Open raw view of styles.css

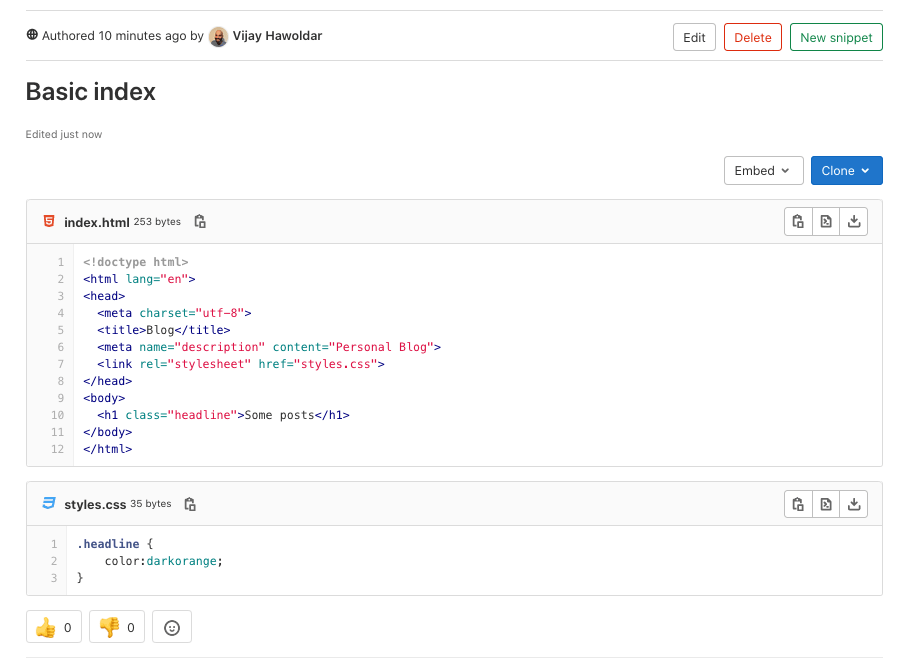point(826,504)
